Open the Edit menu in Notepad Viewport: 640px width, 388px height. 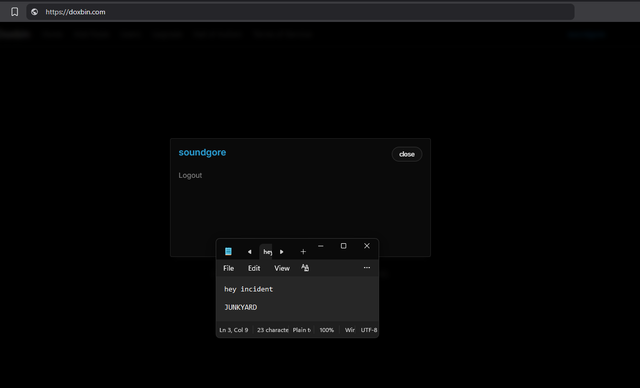(254, 268)
